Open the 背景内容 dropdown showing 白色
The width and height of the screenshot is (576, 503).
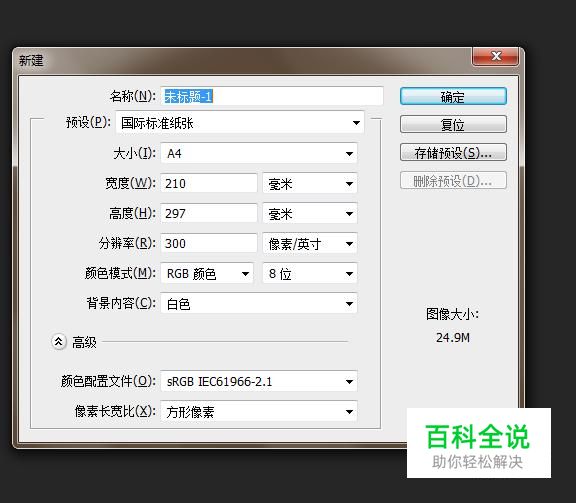point(259,303)
